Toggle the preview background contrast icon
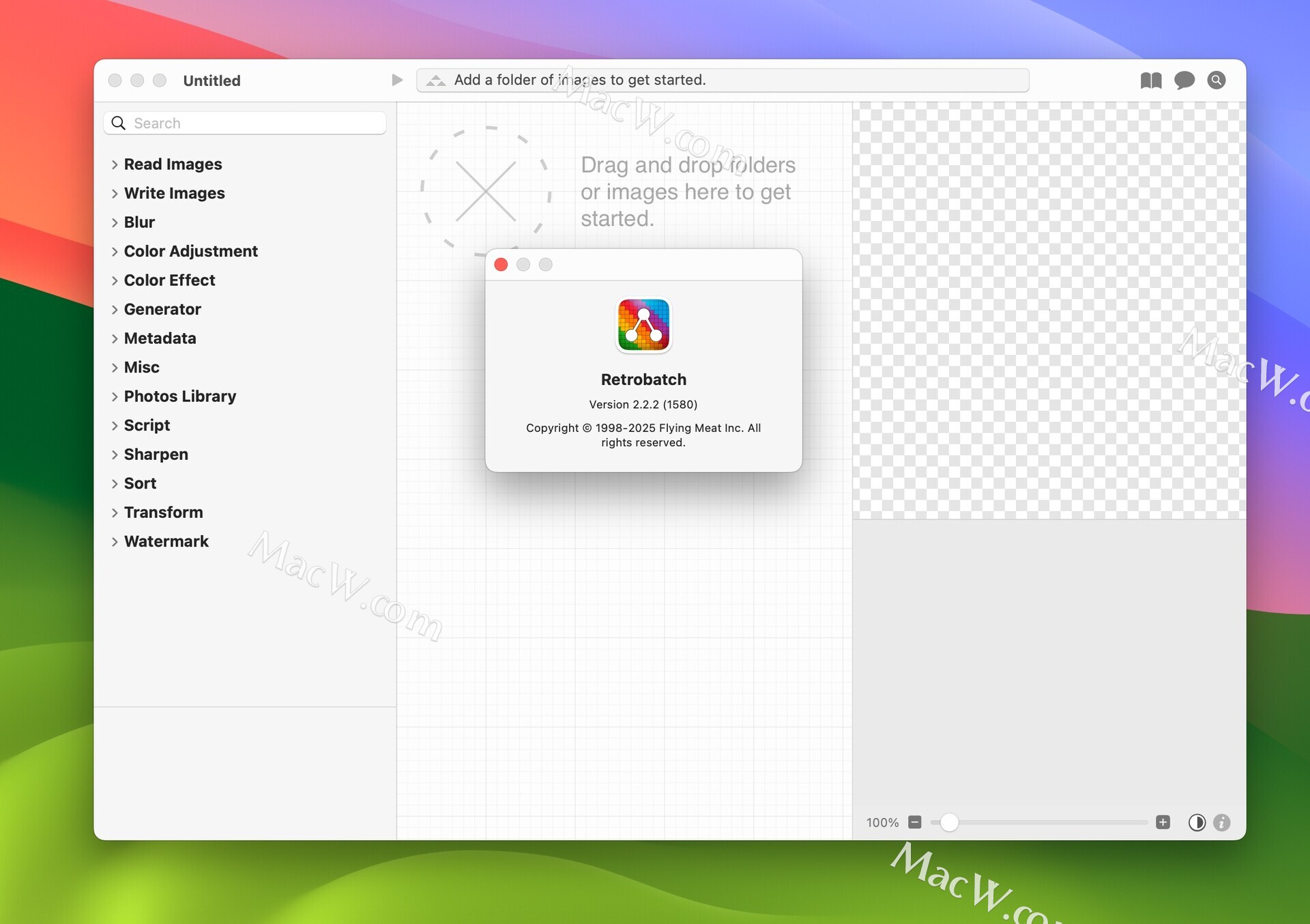Screen dimensions: 1310x924 tap(1197, 822)
